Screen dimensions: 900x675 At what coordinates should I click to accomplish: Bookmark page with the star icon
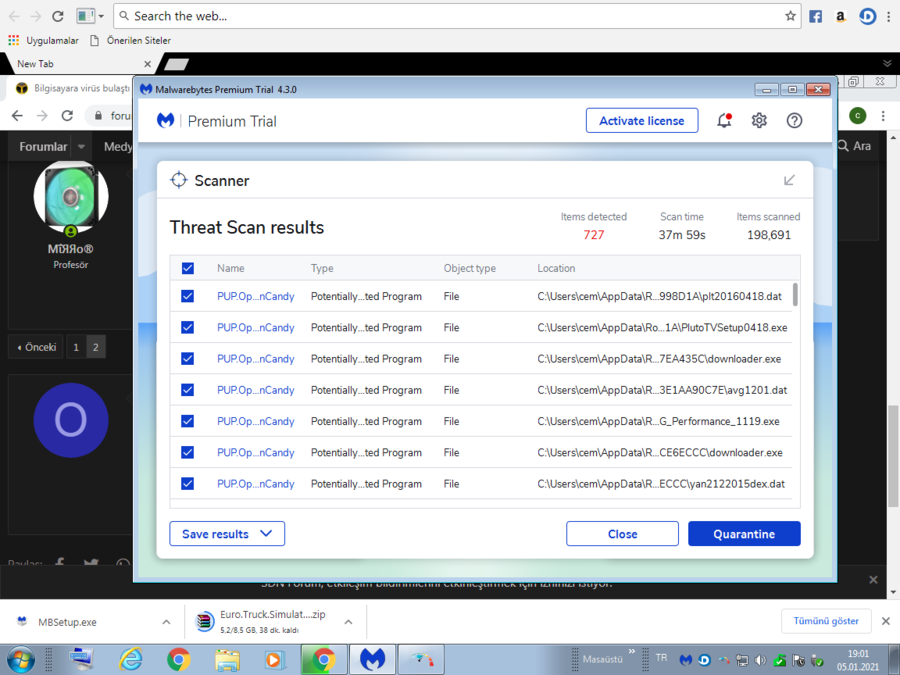[790, 16]
